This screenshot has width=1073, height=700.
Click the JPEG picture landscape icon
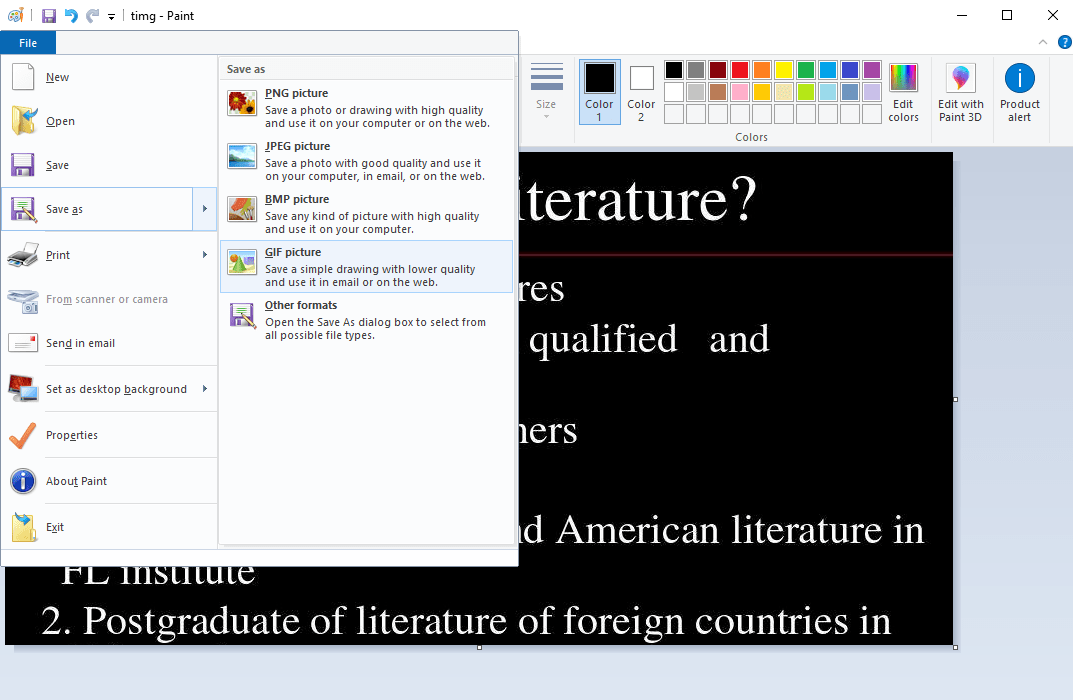(242, 156)
